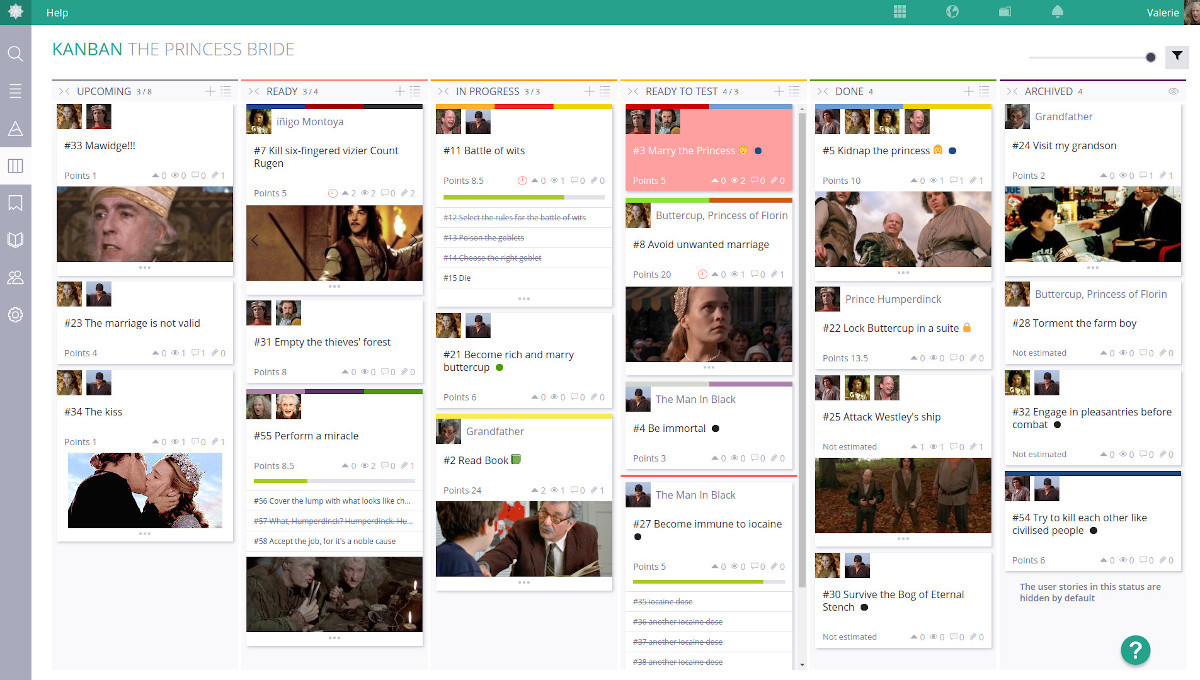
Task: Open task #58 Accept the job, noble cause
Action: click(x=325, y=541)
